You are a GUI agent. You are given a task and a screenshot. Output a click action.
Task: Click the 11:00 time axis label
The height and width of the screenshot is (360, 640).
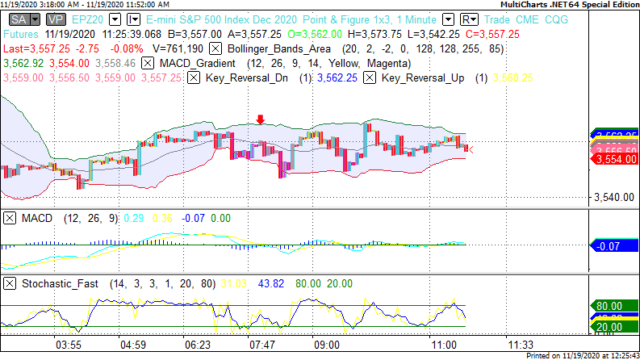tap(444, 345)
